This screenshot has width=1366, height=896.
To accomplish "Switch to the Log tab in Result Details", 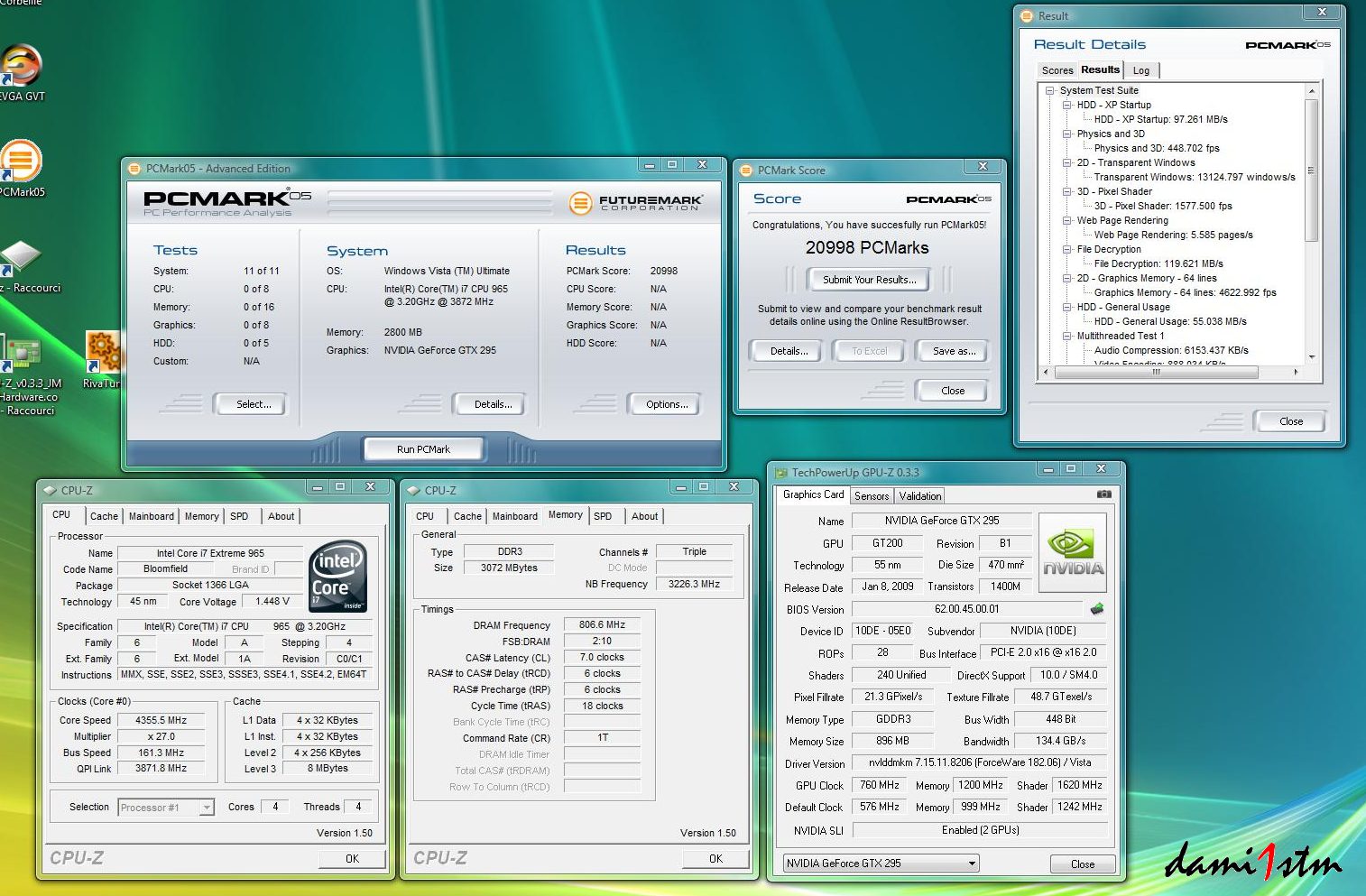I will click(x=1141, y=70).
